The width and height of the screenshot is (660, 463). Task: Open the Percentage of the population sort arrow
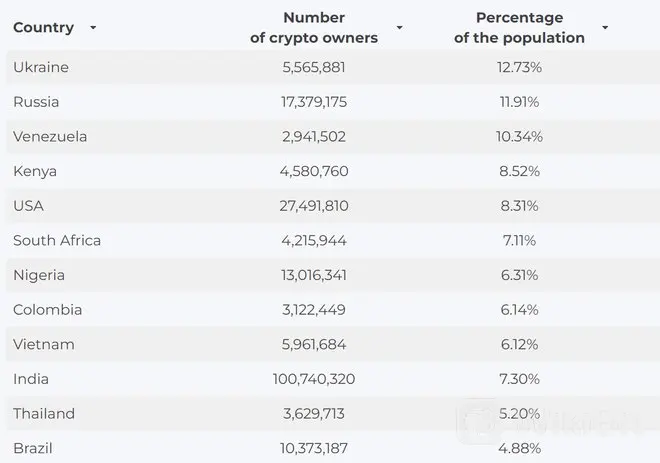point(605,28)
